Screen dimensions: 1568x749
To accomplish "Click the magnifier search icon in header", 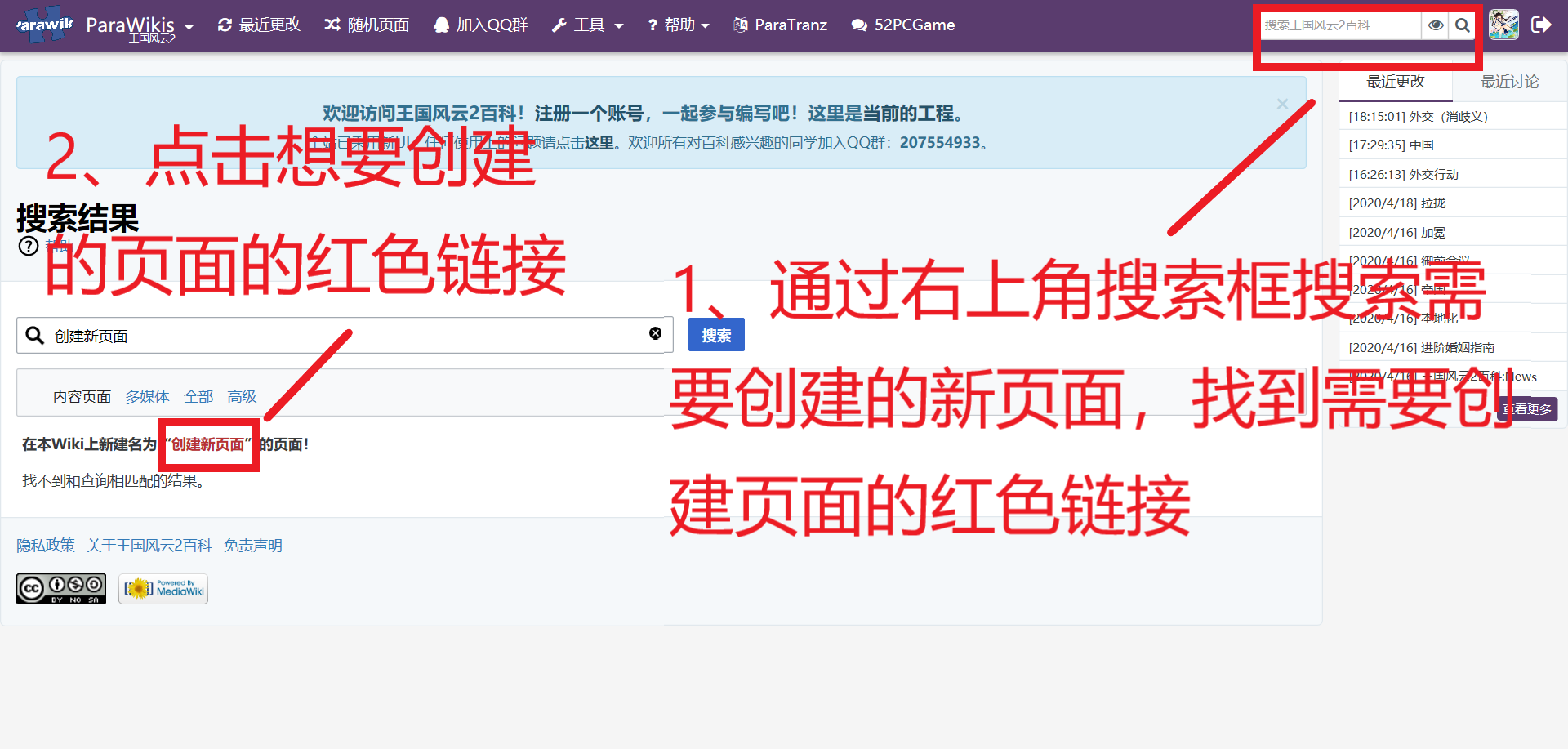I will click(1463, 25).
